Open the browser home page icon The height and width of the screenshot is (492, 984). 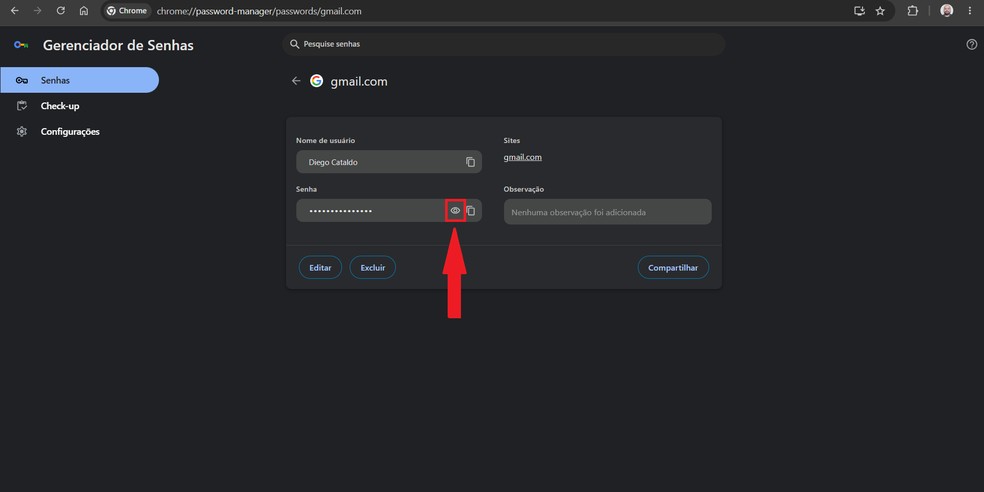[x=83, y=11]
